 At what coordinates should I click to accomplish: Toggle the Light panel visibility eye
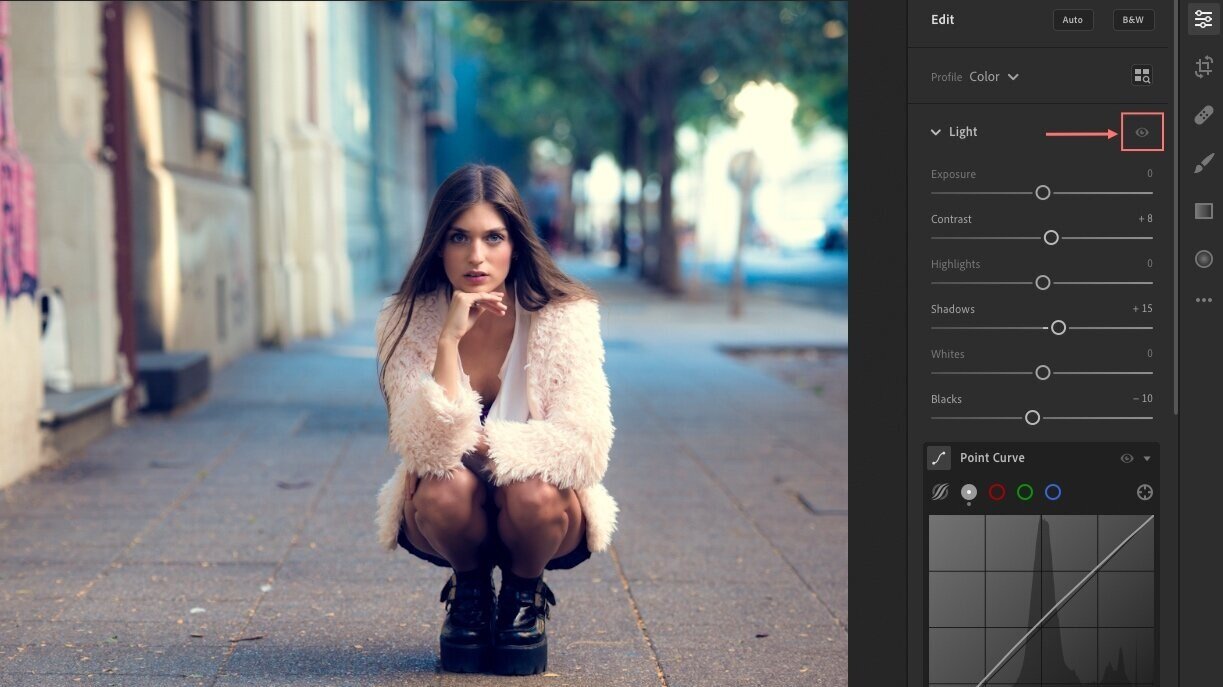pyautogui.click(x=1142, y=132)
